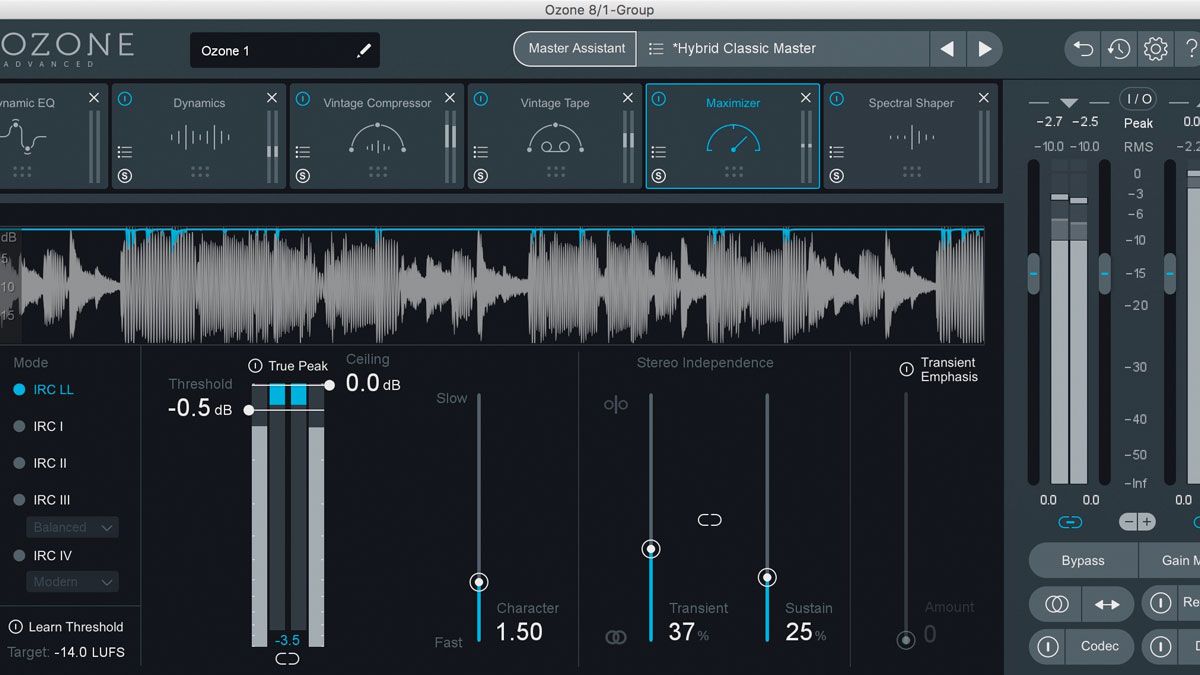
Task: Click the Dynamics waveform icon
Action: tap(198, 137)
